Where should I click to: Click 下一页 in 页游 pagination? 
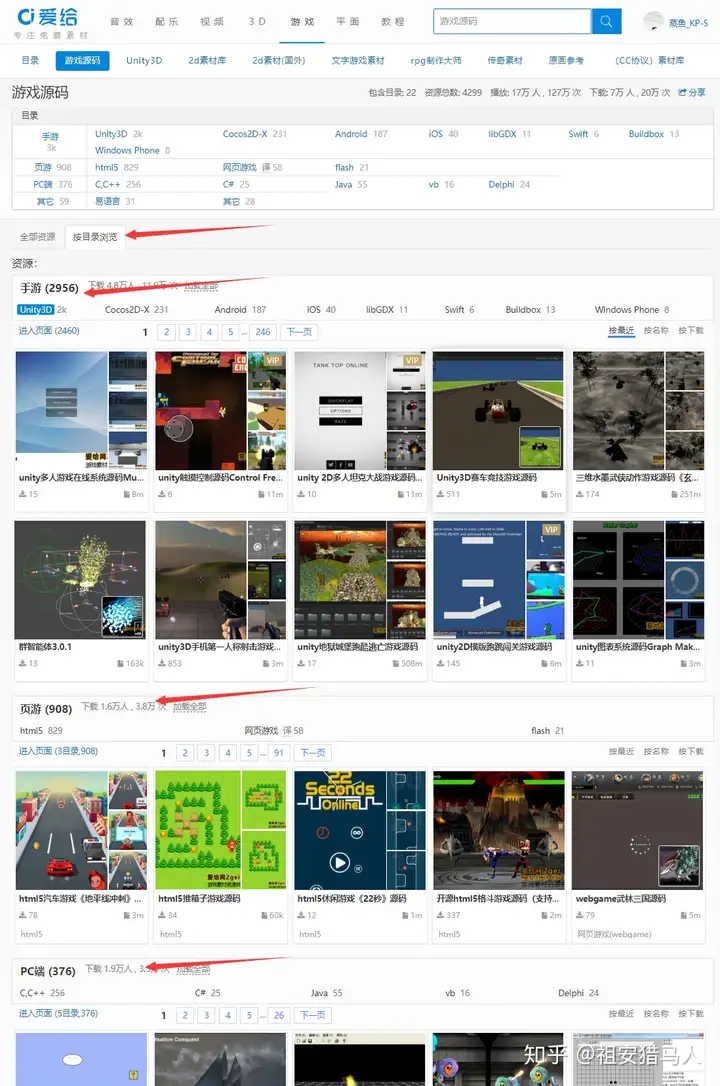click(x=313, y=753)
